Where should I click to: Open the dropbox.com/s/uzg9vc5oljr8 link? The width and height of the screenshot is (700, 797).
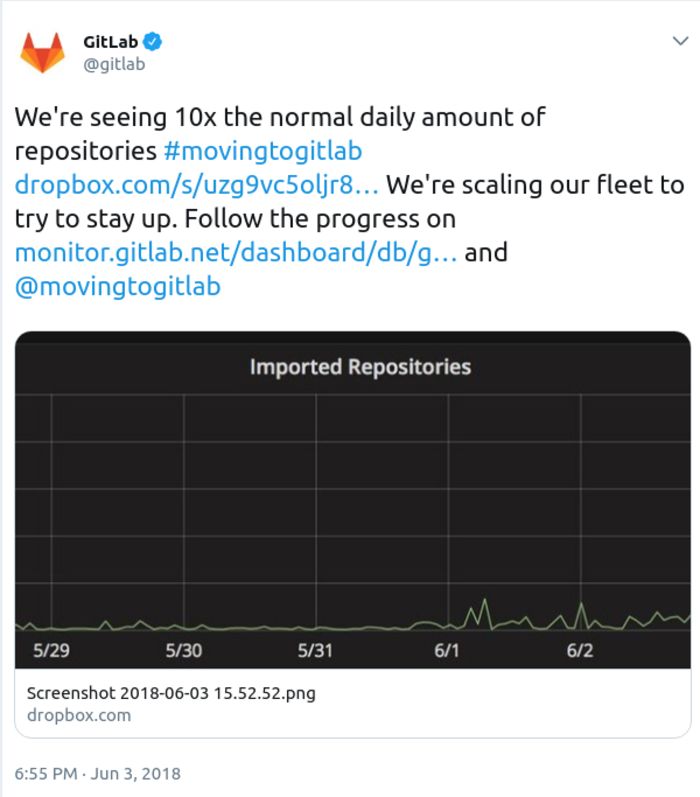(197, 185)
